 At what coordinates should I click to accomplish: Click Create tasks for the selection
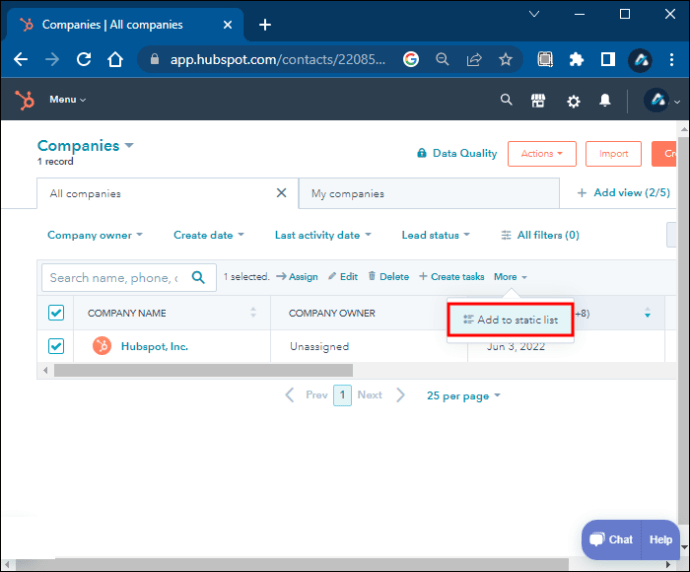(451, 277)
